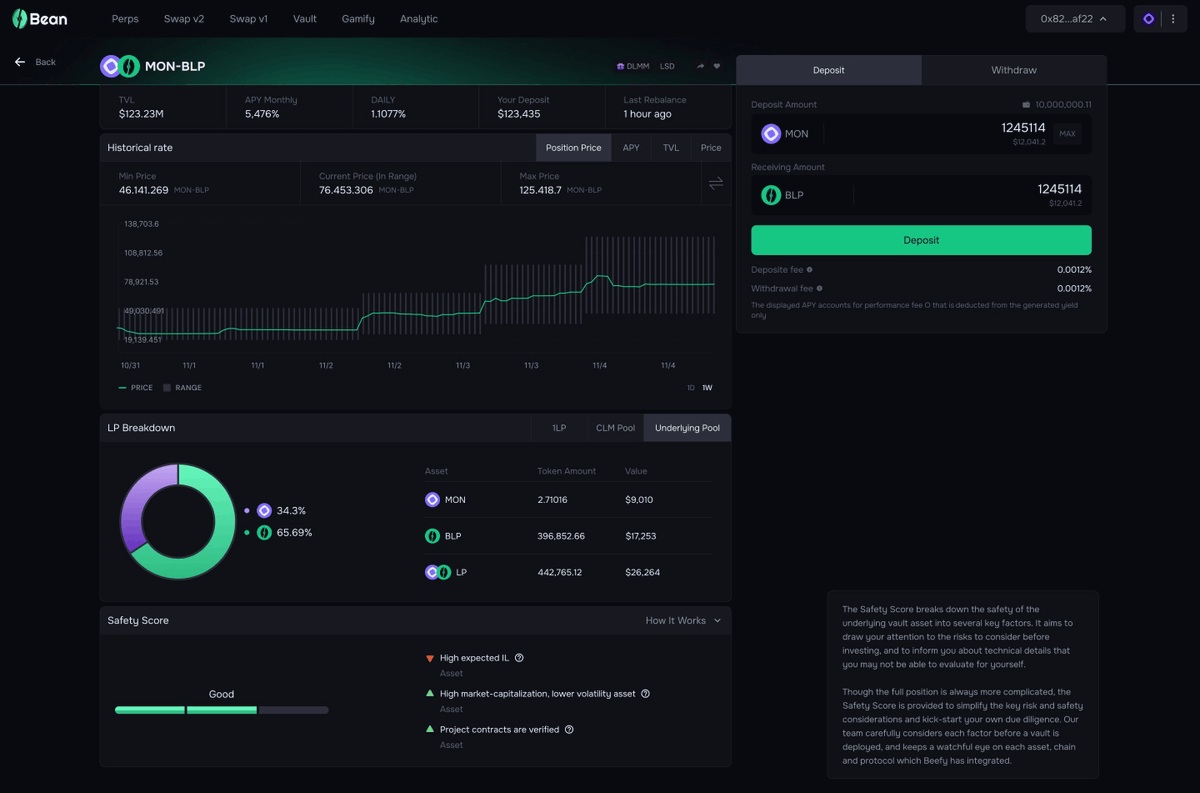This screenshot has height=793, width=1200.
Task: Favorite the vault with heart icon
Action: click(717, 66)
